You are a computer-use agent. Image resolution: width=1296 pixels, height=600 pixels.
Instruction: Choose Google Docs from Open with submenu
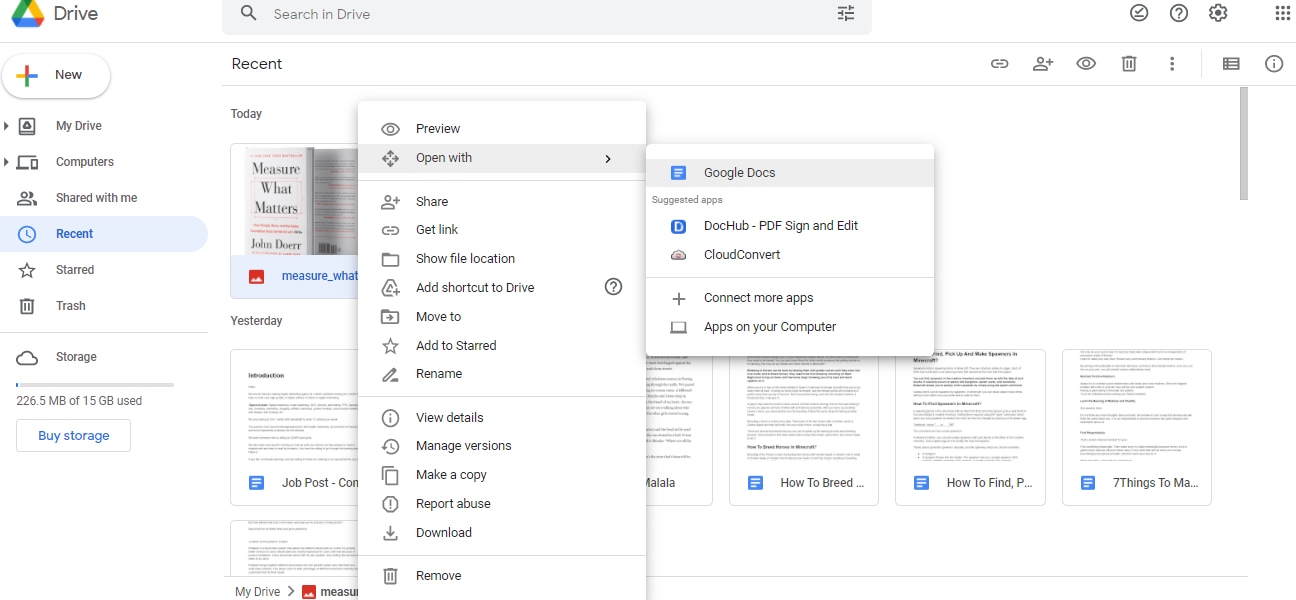click(x=739, y=173)
